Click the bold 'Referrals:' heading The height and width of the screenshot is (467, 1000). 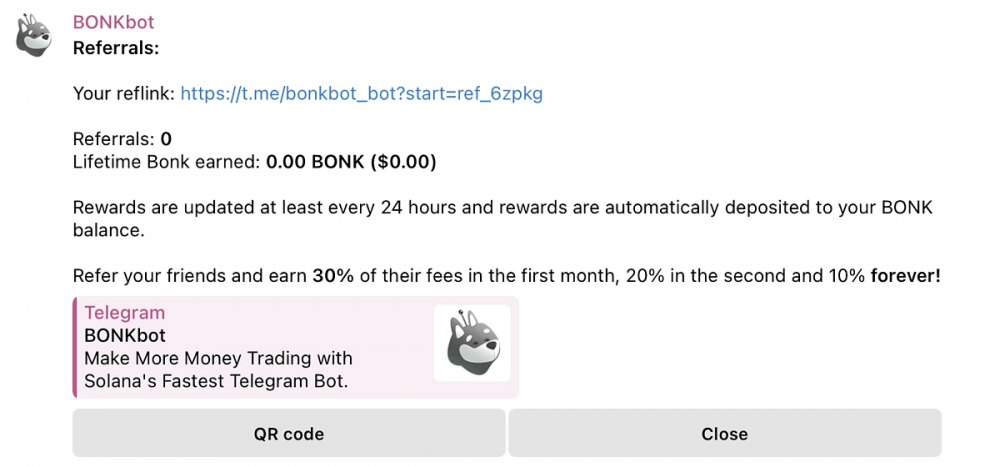click(x=116, y=48)
